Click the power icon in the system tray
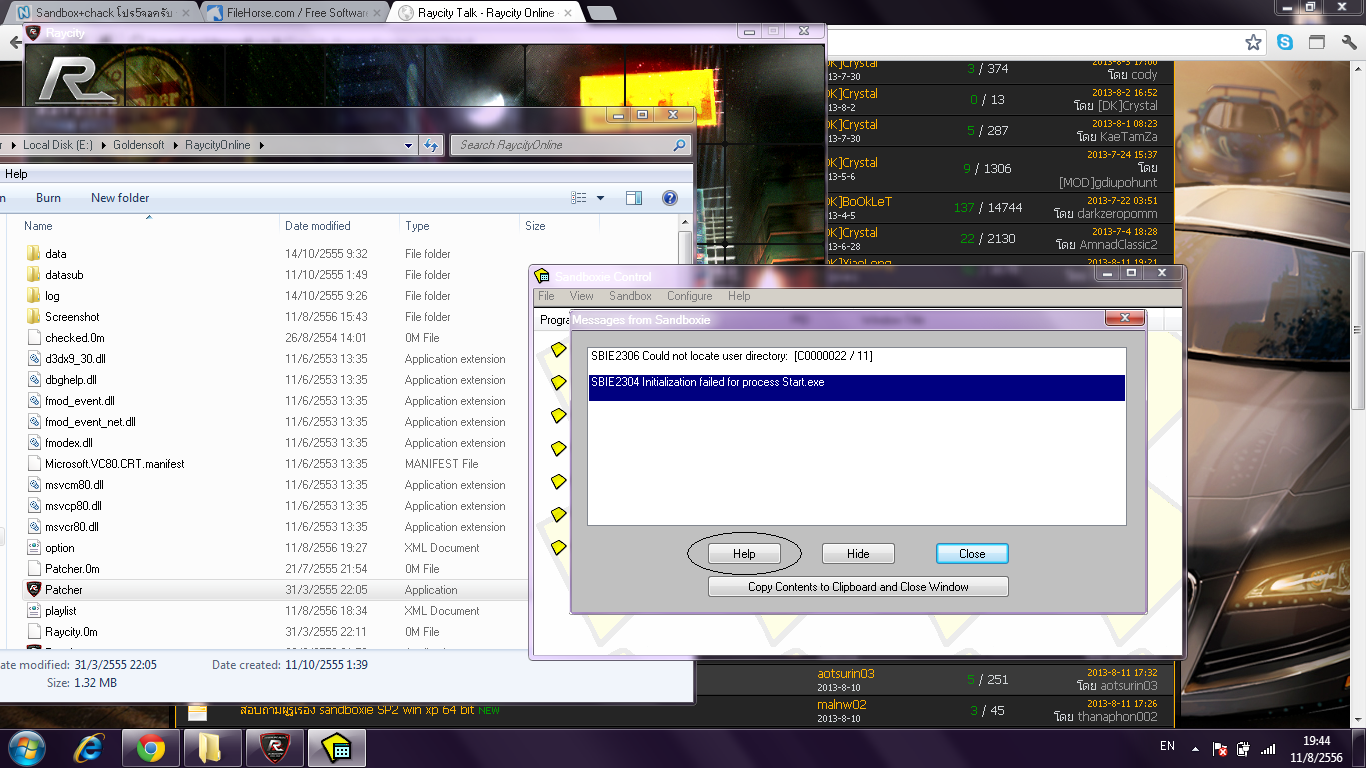The width and height of the screenshot is (1366, 768). pyautogui.click(x=1244, y=748)
